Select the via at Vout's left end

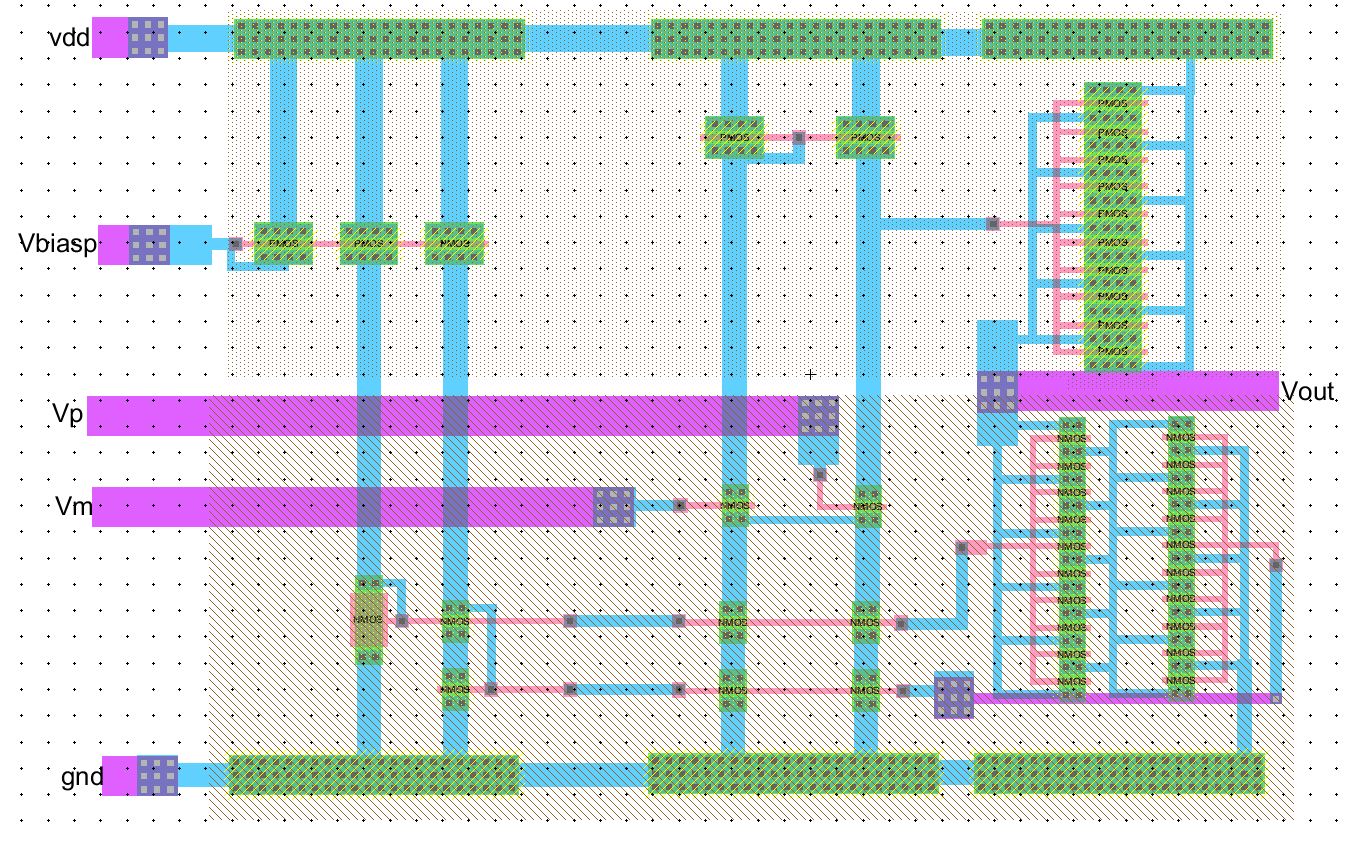point(997,391)
